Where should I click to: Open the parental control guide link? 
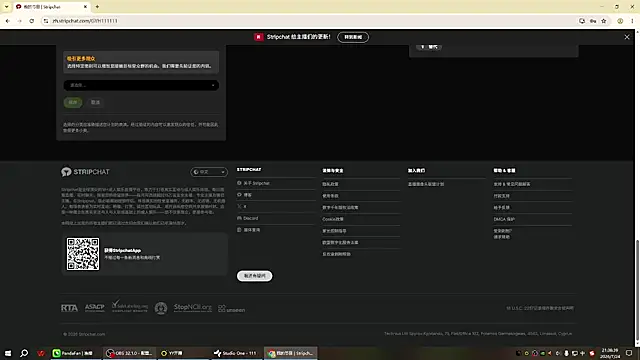(x=334, y=231)
